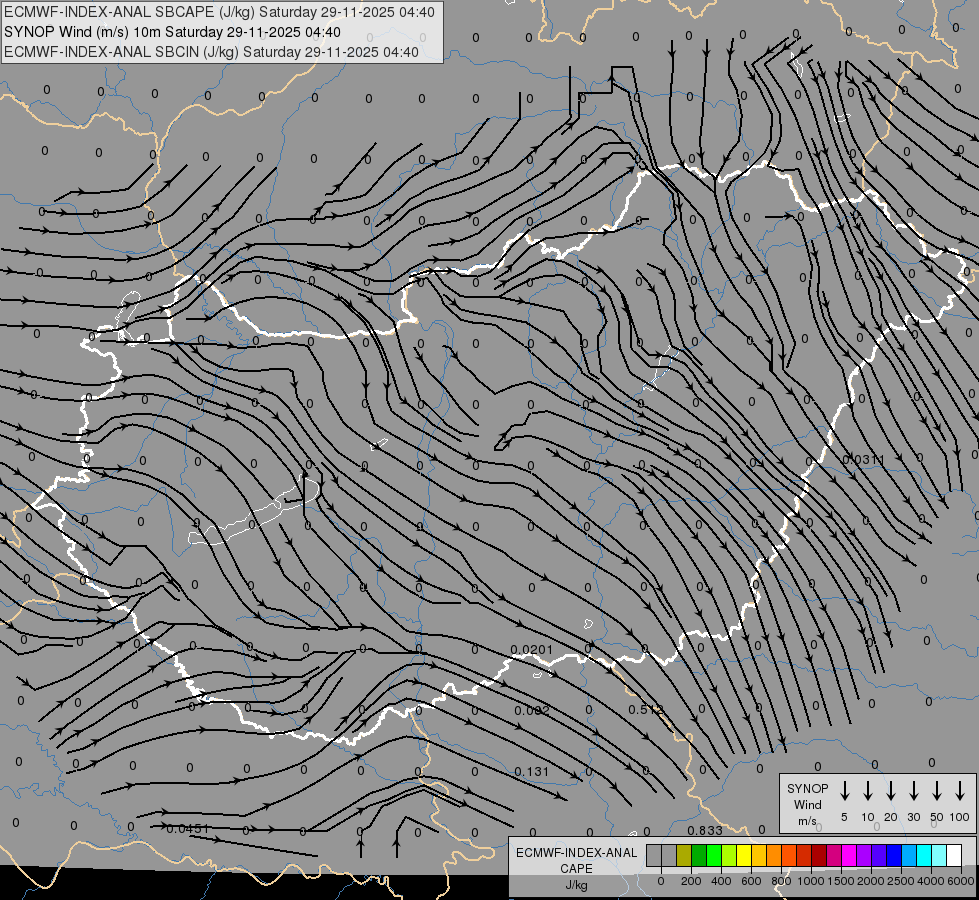Click the 0.512 value on the map
This screenshot has height=900, width=979.
pos(646,710)
